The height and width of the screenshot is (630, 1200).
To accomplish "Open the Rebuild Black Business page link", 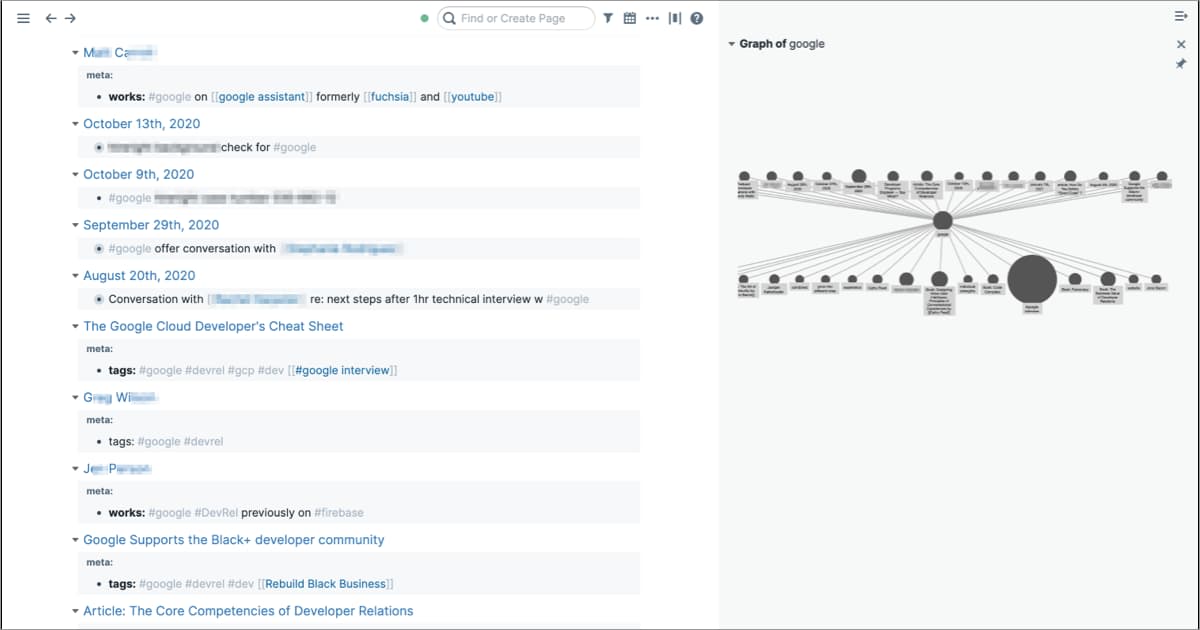I will 325,584.
